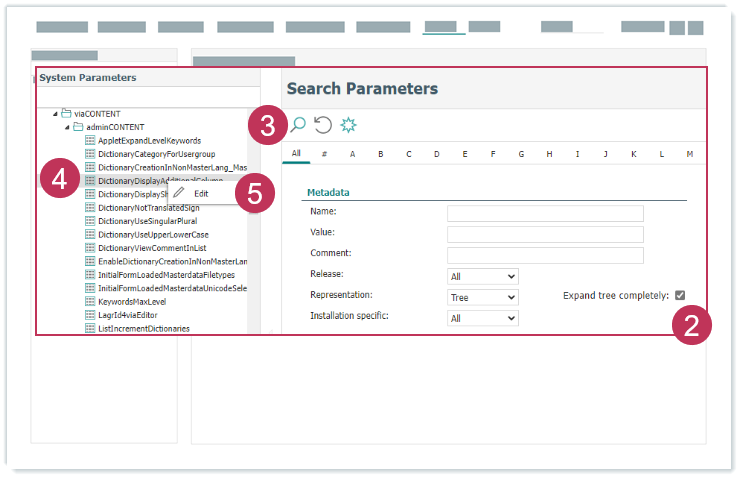The image size is (741, 479).
Task: Click the KeywordsMaxLevel parameter icon
Action: point(90,301)
